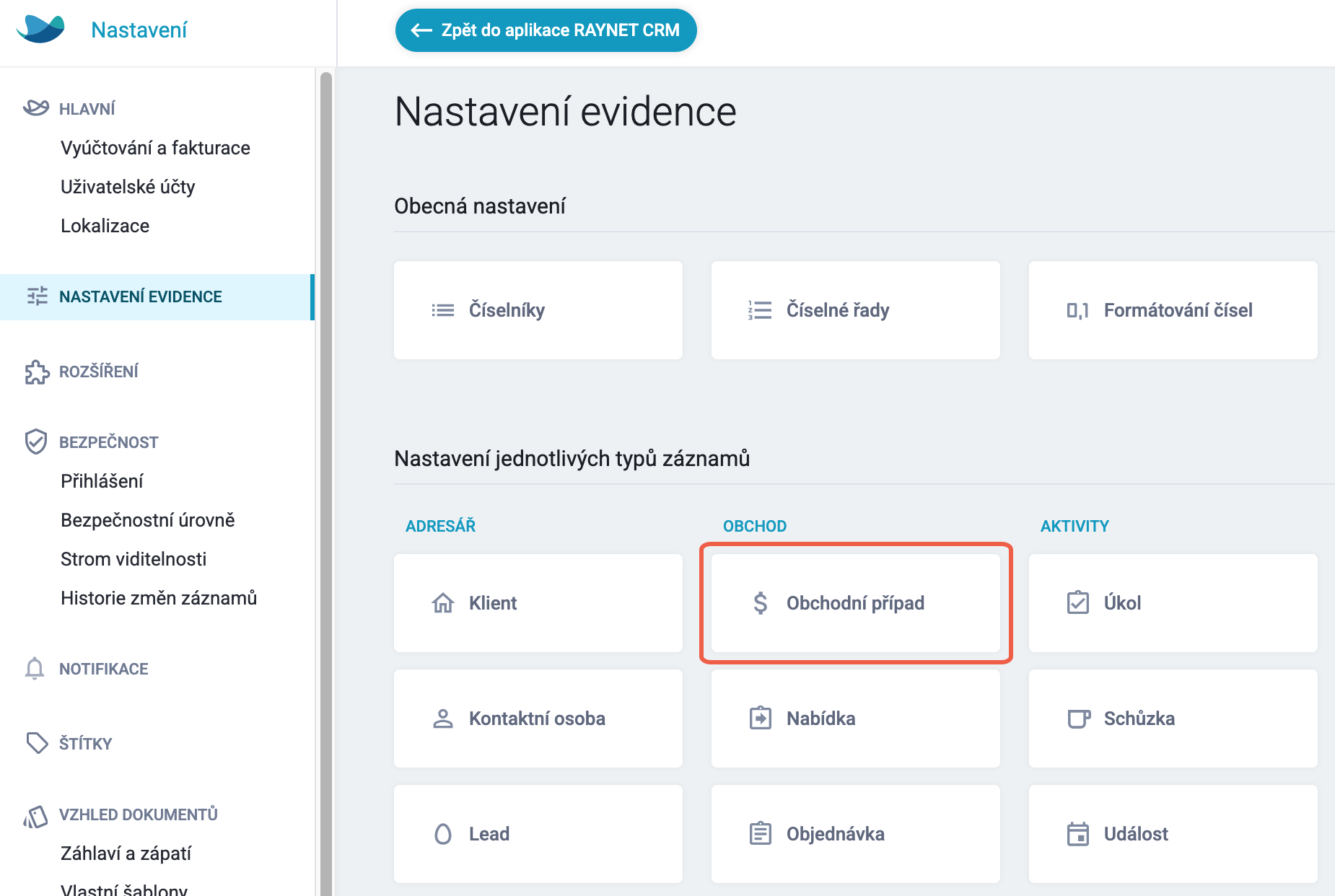Click the Nabídka document arrow icon
The width and height of the screenshot is (1335, 896).
(x=761, y=718)
